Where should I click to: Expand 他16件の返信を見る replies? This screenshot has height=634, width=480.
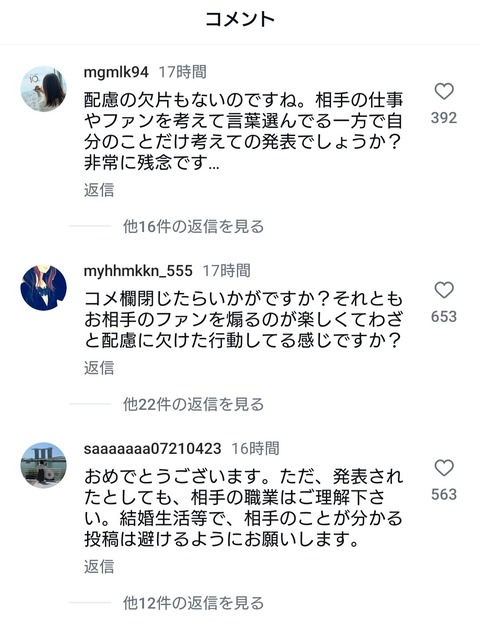(x=193, y=226)
